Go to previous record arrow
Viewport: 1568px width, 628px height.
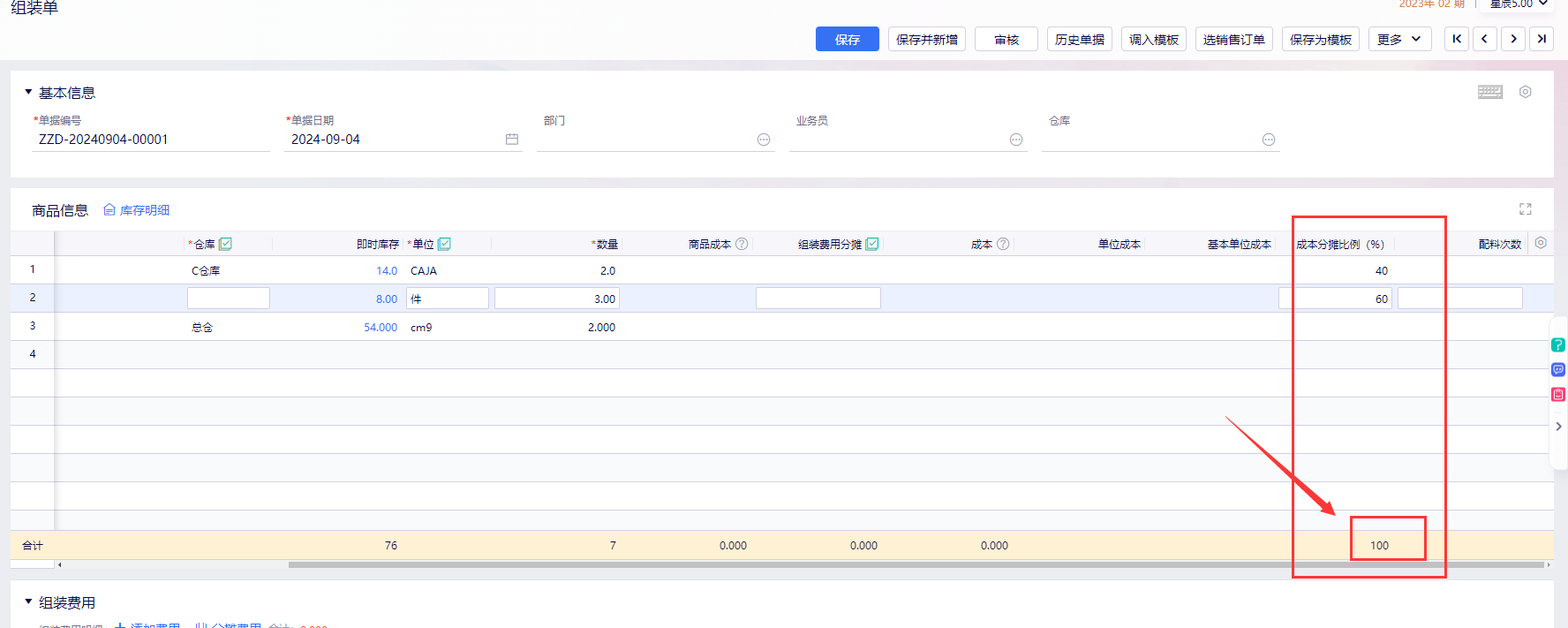click(x=1485, y=39)
